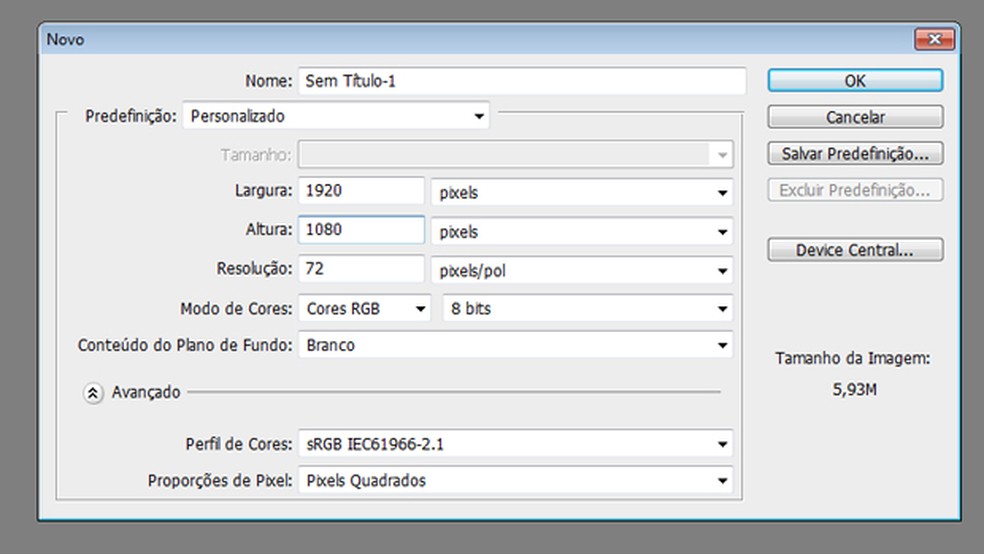Click the Largura value field

[361, 191]
